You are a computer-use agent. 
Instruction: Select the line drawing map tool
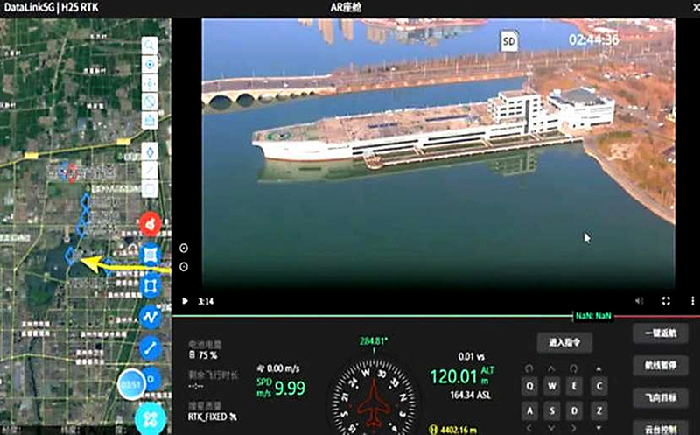click(150, 170)
